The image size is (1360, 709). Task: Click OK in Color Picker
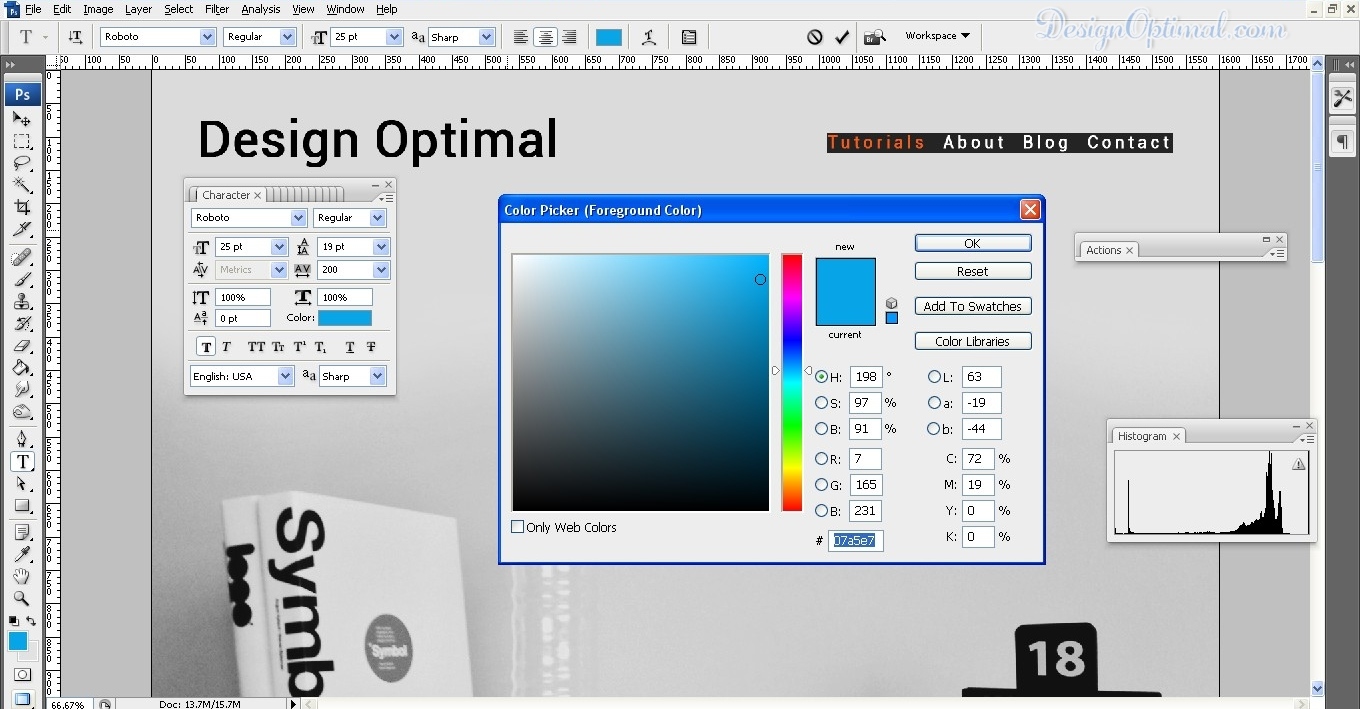973,243
